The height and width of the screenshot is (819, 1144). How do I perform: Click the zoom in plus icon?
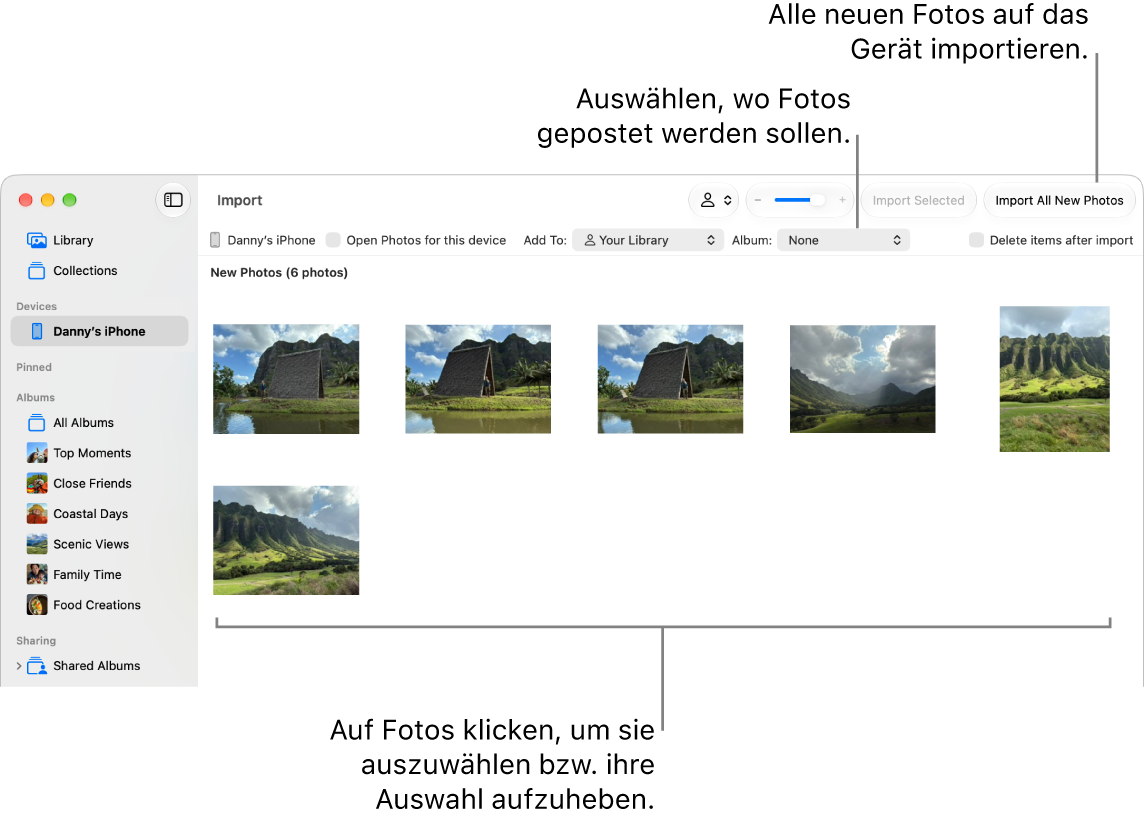tap(842, 200)
